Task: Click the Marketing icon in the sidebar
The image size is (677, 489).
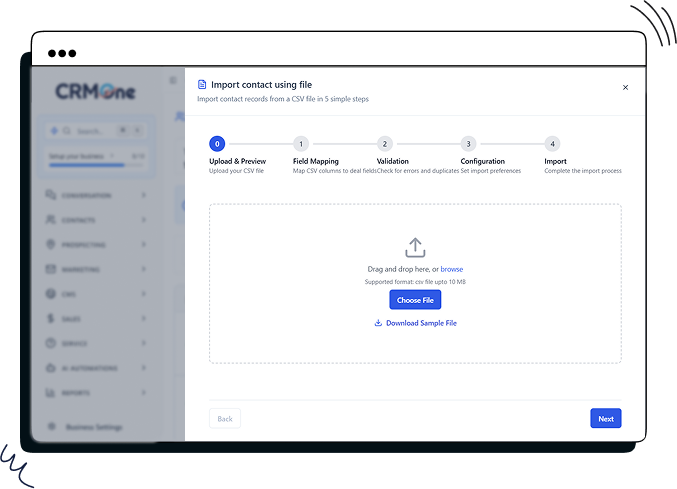Action: [51, 269]
